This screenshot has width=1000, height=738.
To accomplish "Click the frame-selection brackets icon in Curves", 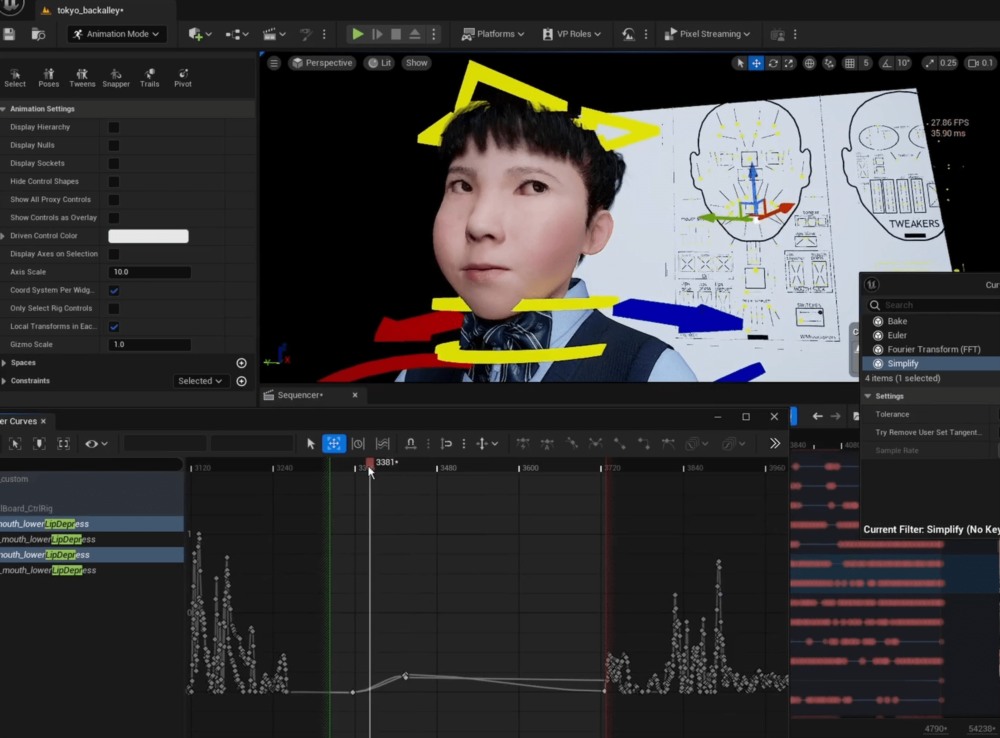I will point(63,443).
